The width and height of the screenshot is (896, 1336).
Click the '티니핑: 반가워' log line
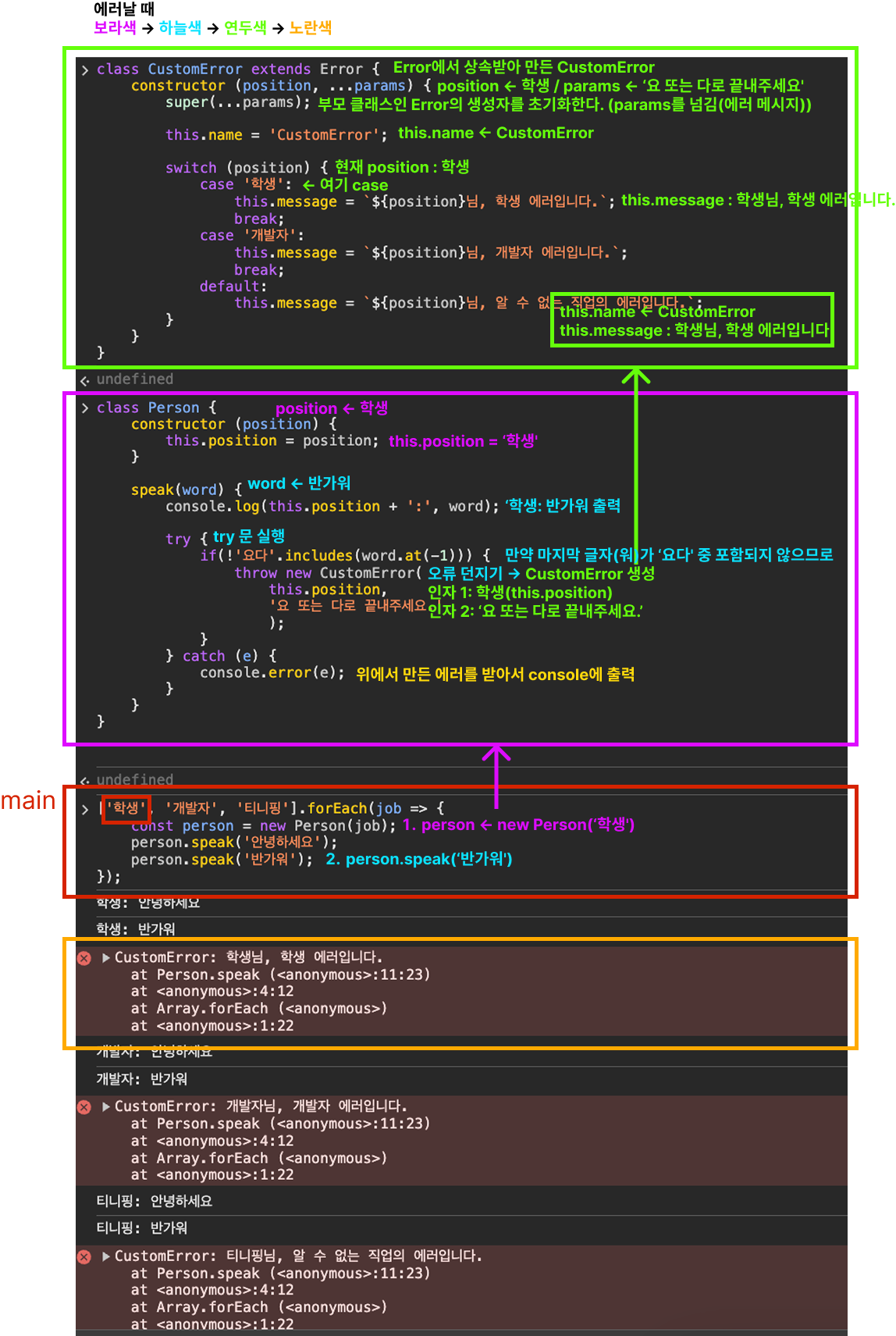pos(142,1228)
